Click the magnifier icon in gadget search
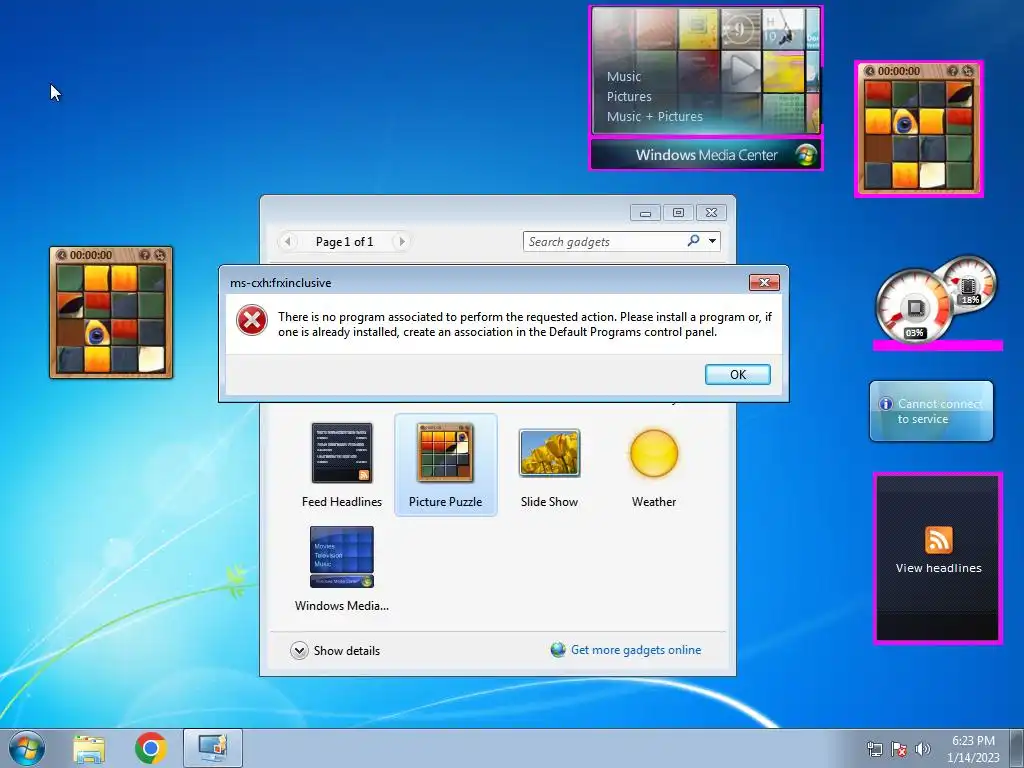Screen dimensions: 1024x768 coord(694,240)
